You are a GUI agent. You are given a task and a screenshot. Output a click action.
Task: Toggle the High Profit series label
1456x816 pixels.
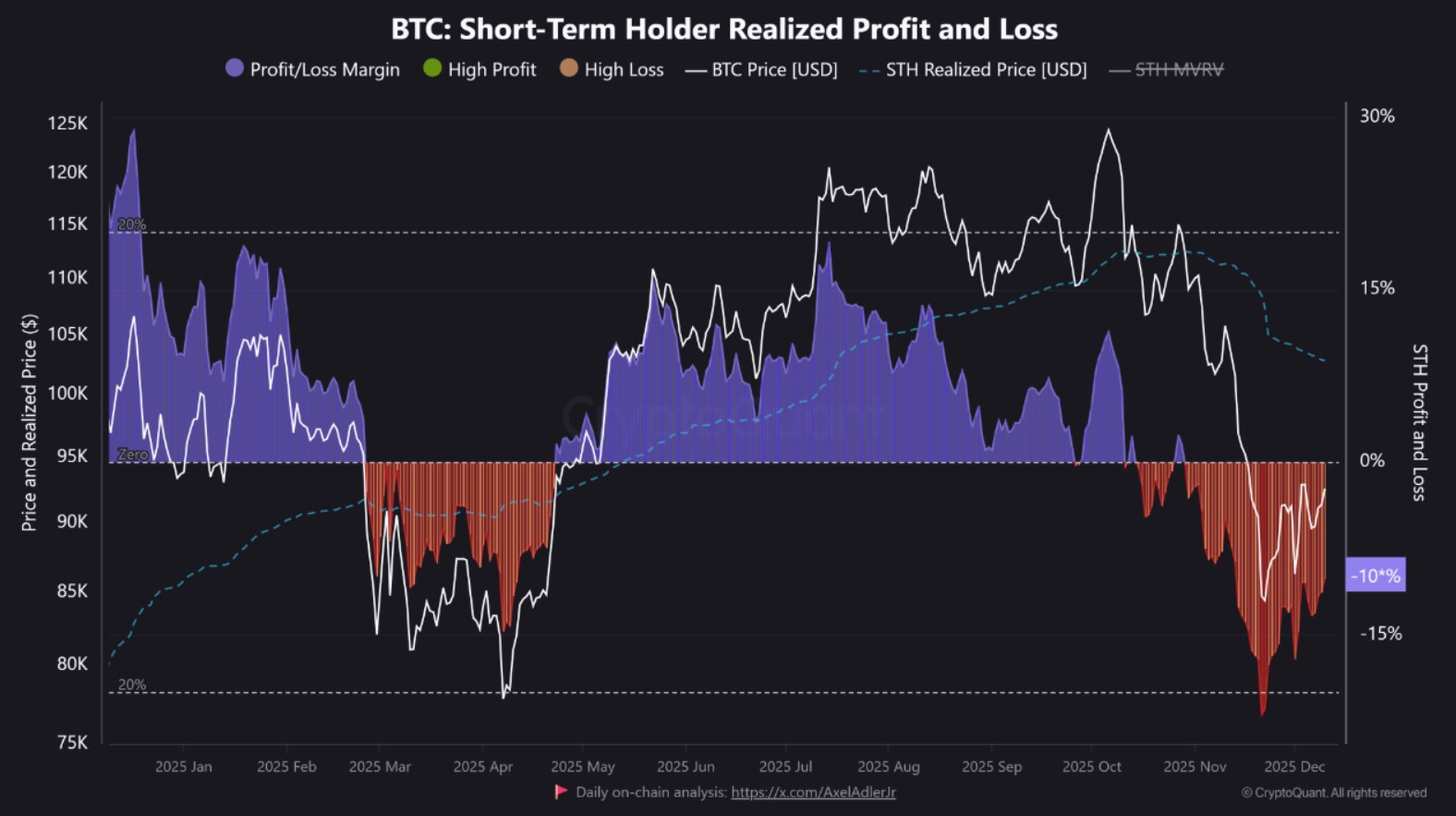pos(491,69)
